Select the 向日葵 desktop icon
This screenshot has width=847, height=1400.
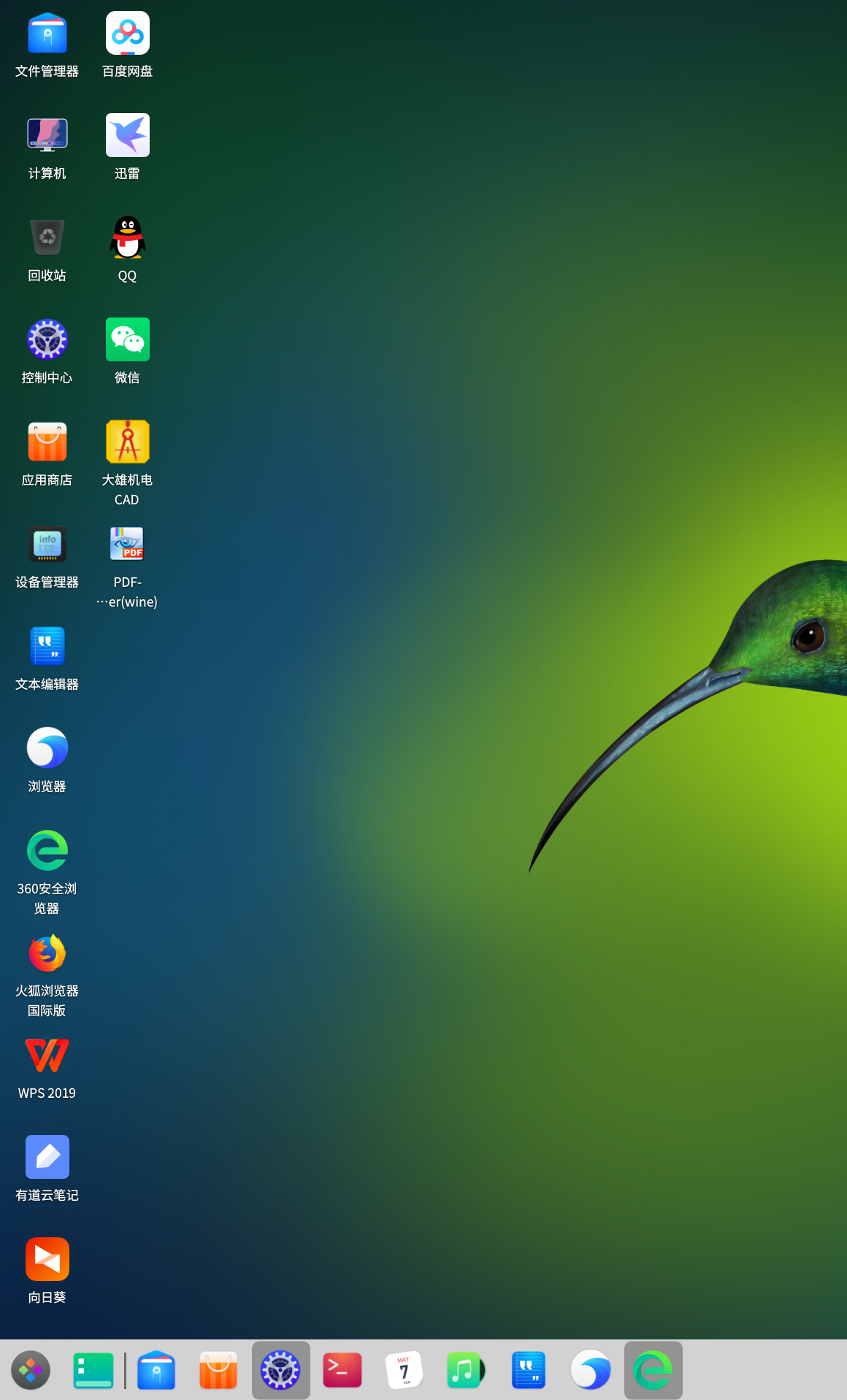(47, 1259)
